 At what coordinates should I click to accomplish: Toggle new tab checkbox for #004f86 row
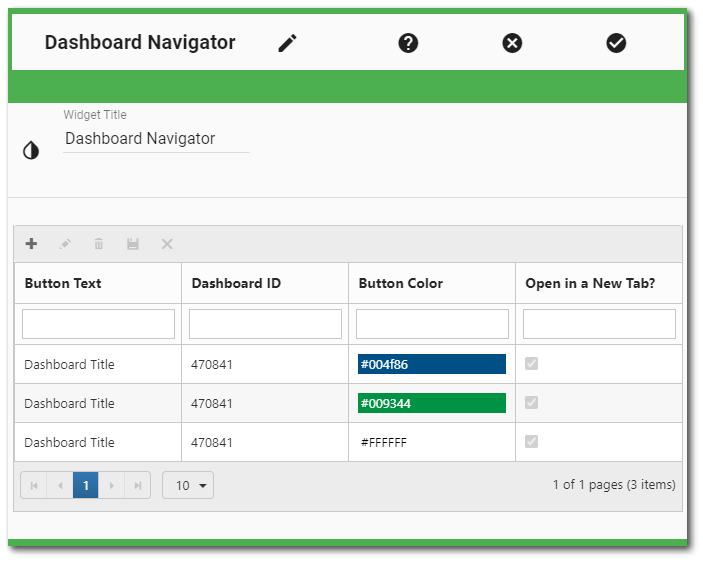[x=531, y=363]
